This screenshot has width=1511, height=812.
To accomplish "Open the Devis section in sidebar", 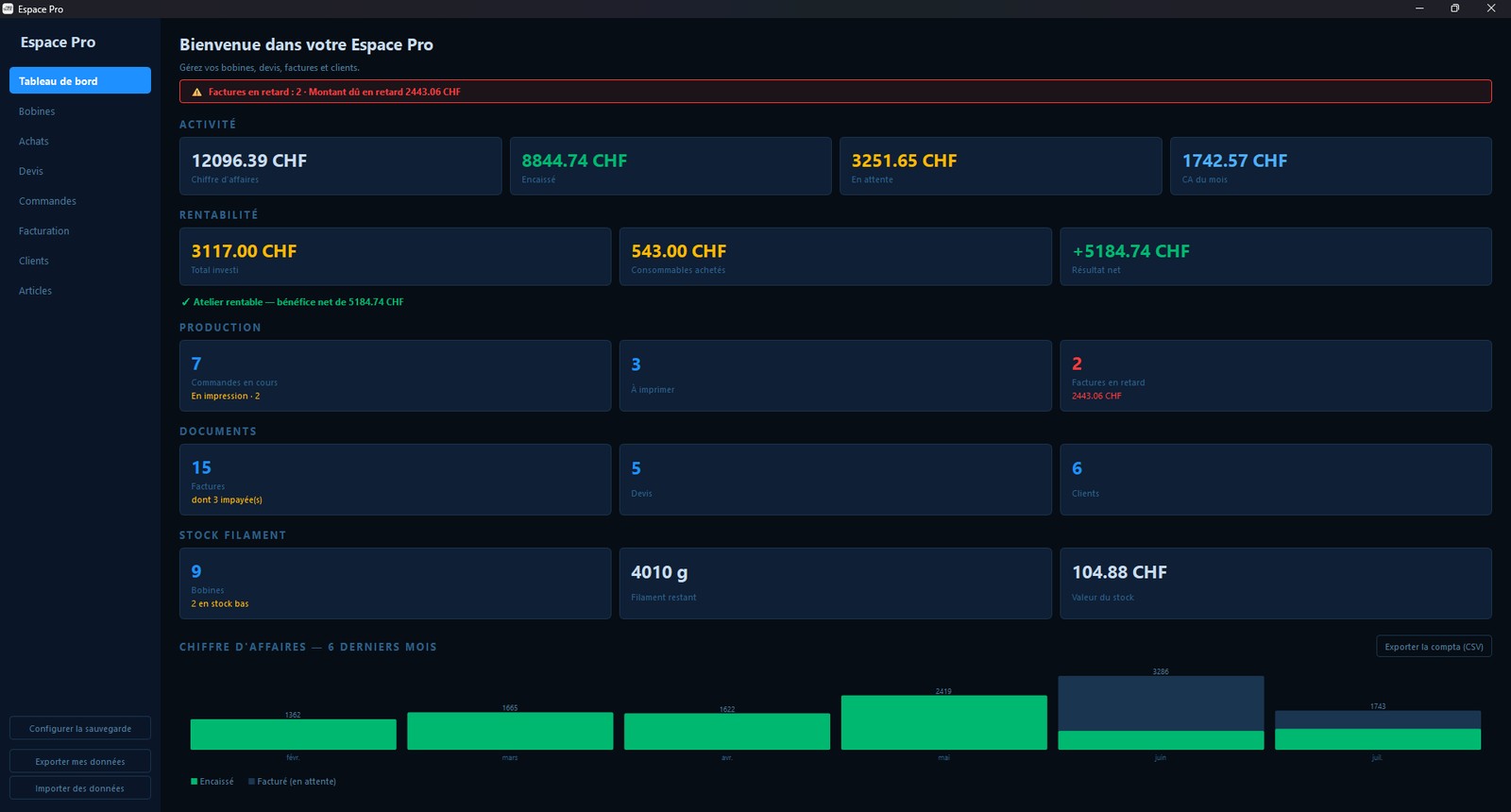I will coord(80,171).
